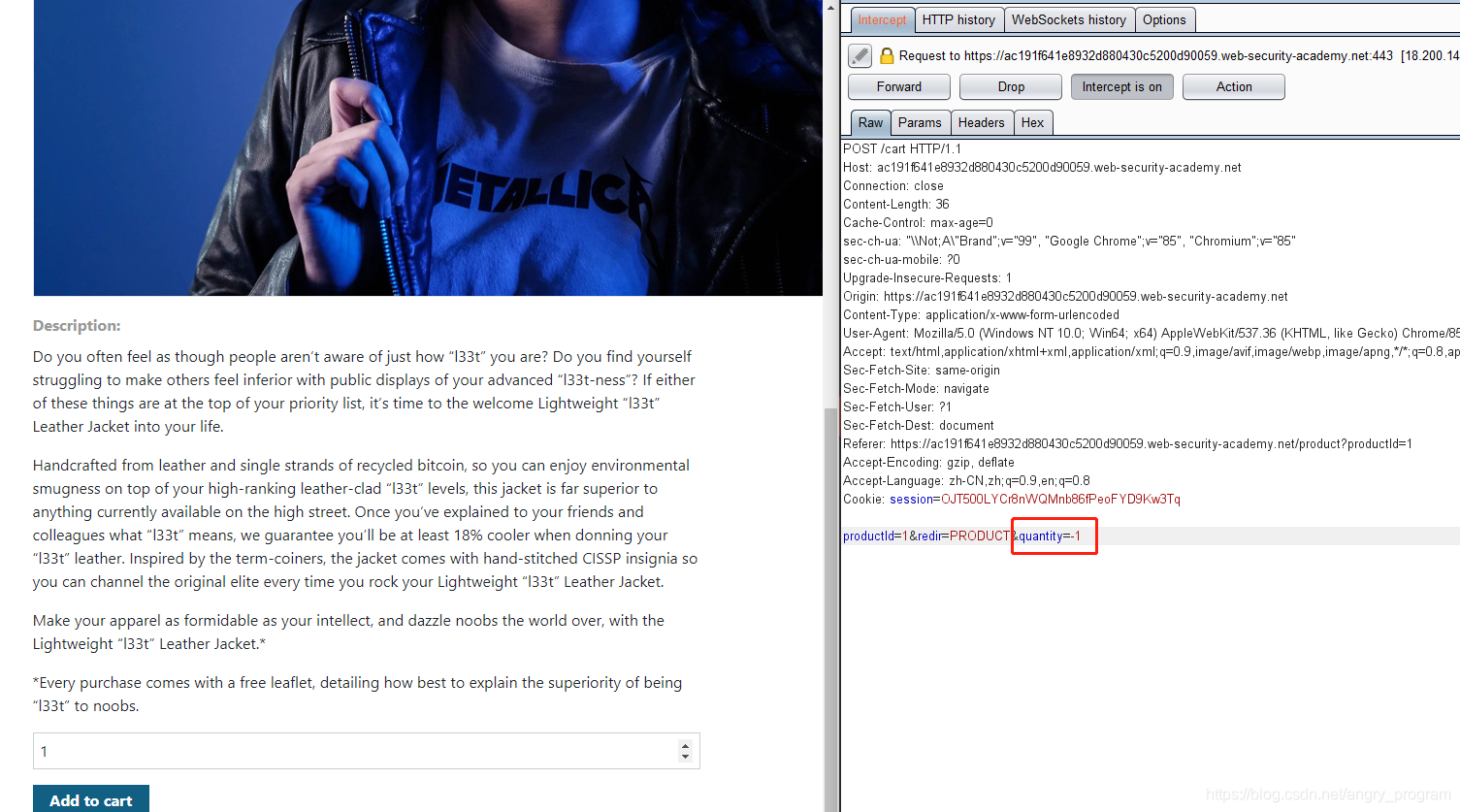This screenshot has width=1460, height=812.
Task: Click the Host header line
Action: pyautogui.click(x=1042, y=167)
